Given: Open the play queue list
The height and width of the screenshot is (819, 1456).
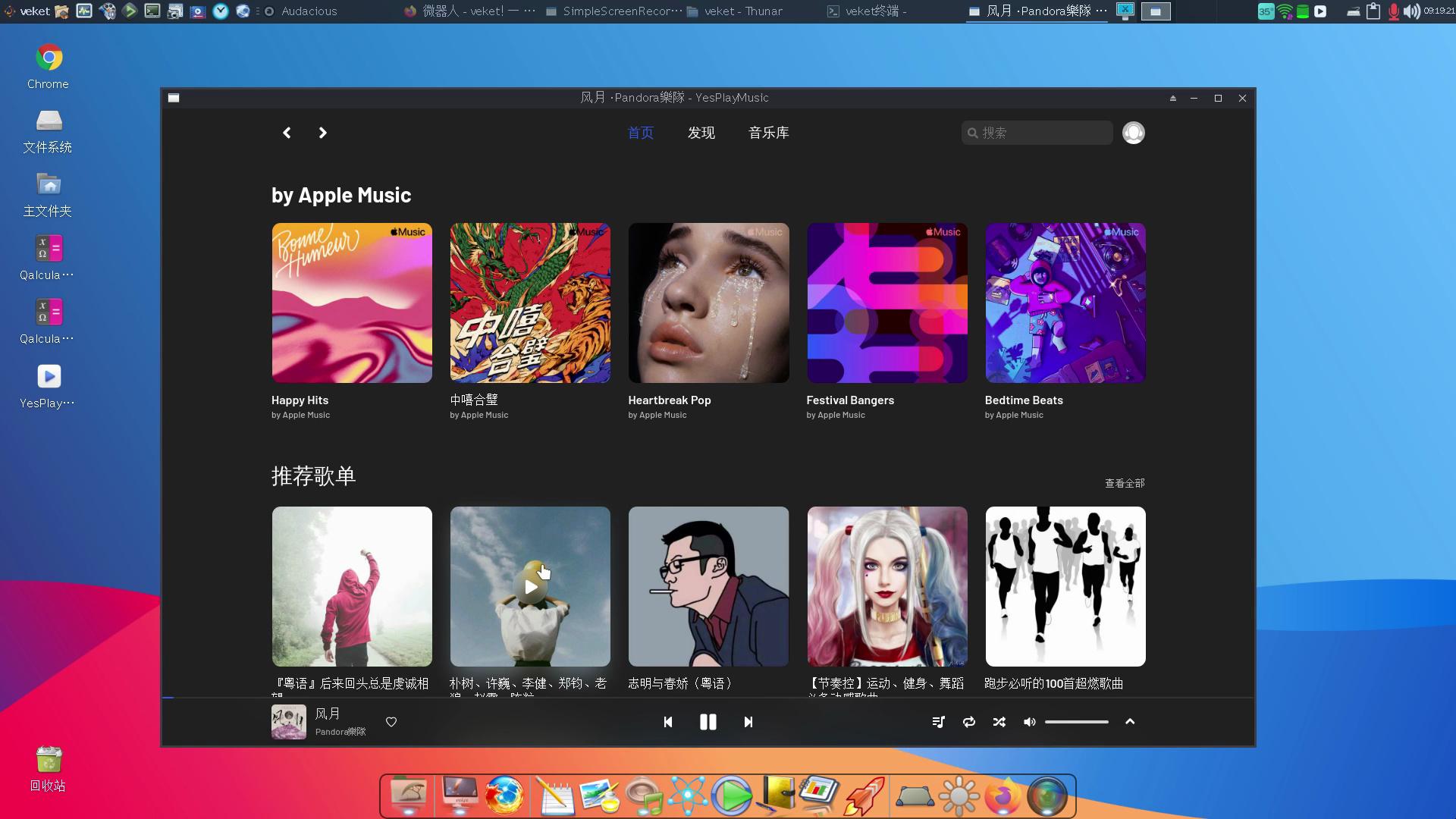Looking at the screenshot, I should pos(938,722).
